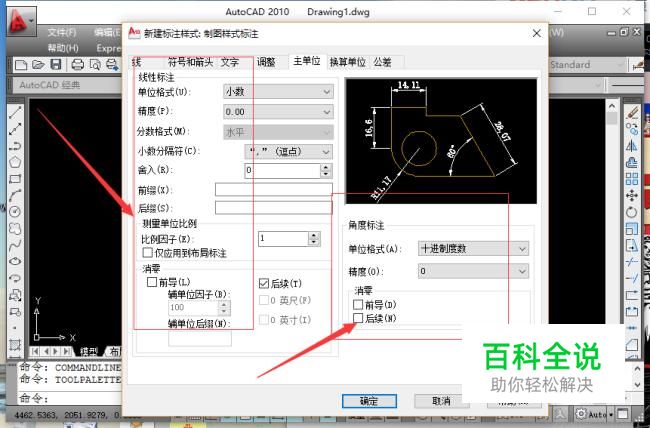Uncheck linear 后续(T) zero suppression
The width and height of the screenshot is (650, 428).
(264, 283)
